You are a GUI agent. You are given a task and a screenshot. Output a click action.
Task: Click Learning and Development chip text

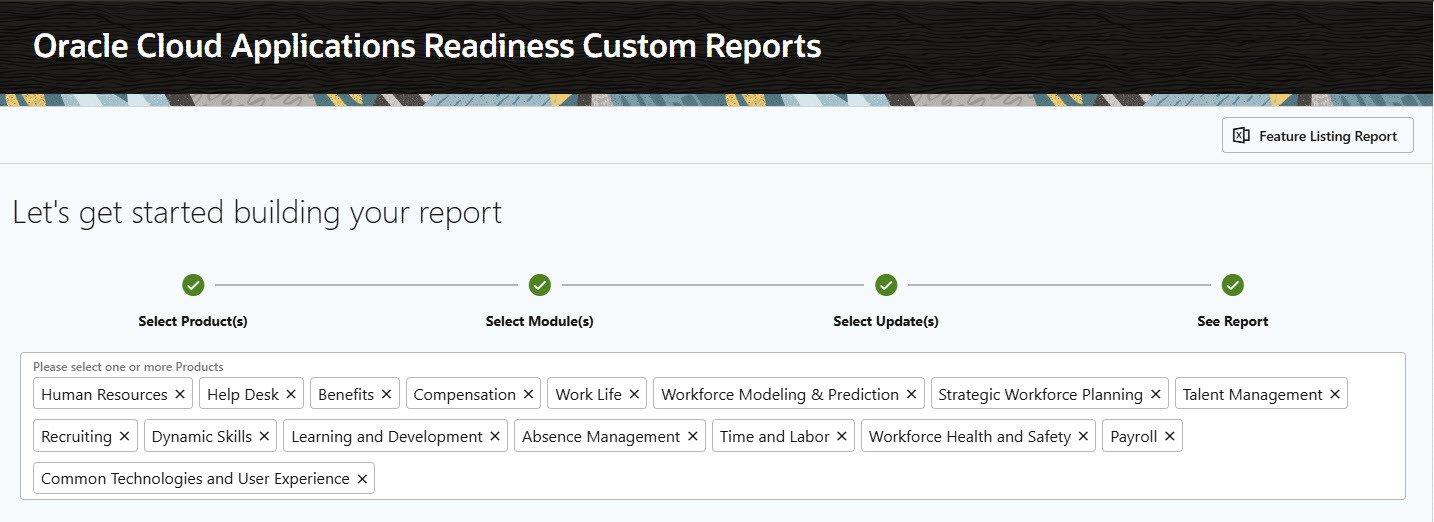click(387, 436)
